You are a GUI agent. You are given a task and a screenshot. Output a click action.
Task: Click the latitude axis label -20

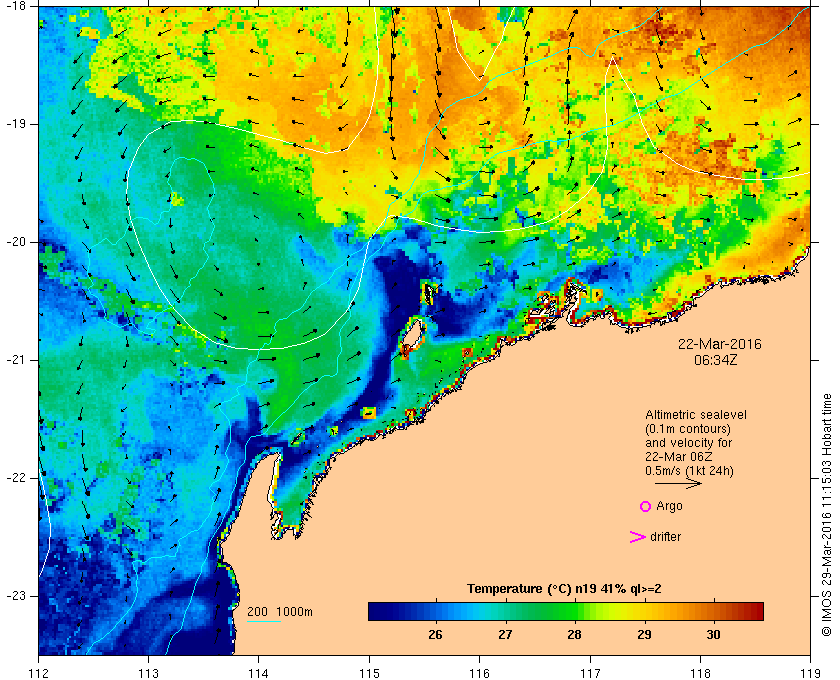point(16,242)
